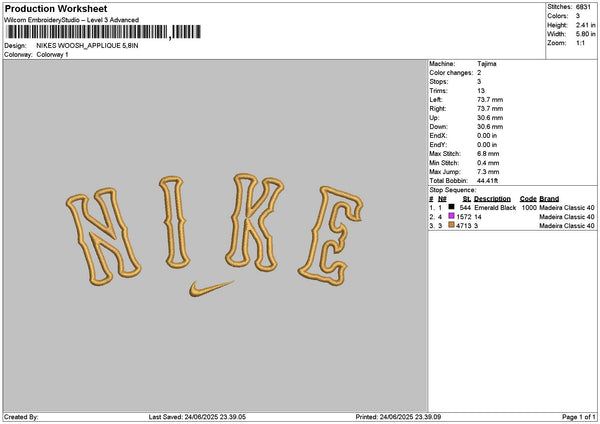The height and width of the screenshot is (424, 600).
Task: Click the Created By label
Action: 21,417
